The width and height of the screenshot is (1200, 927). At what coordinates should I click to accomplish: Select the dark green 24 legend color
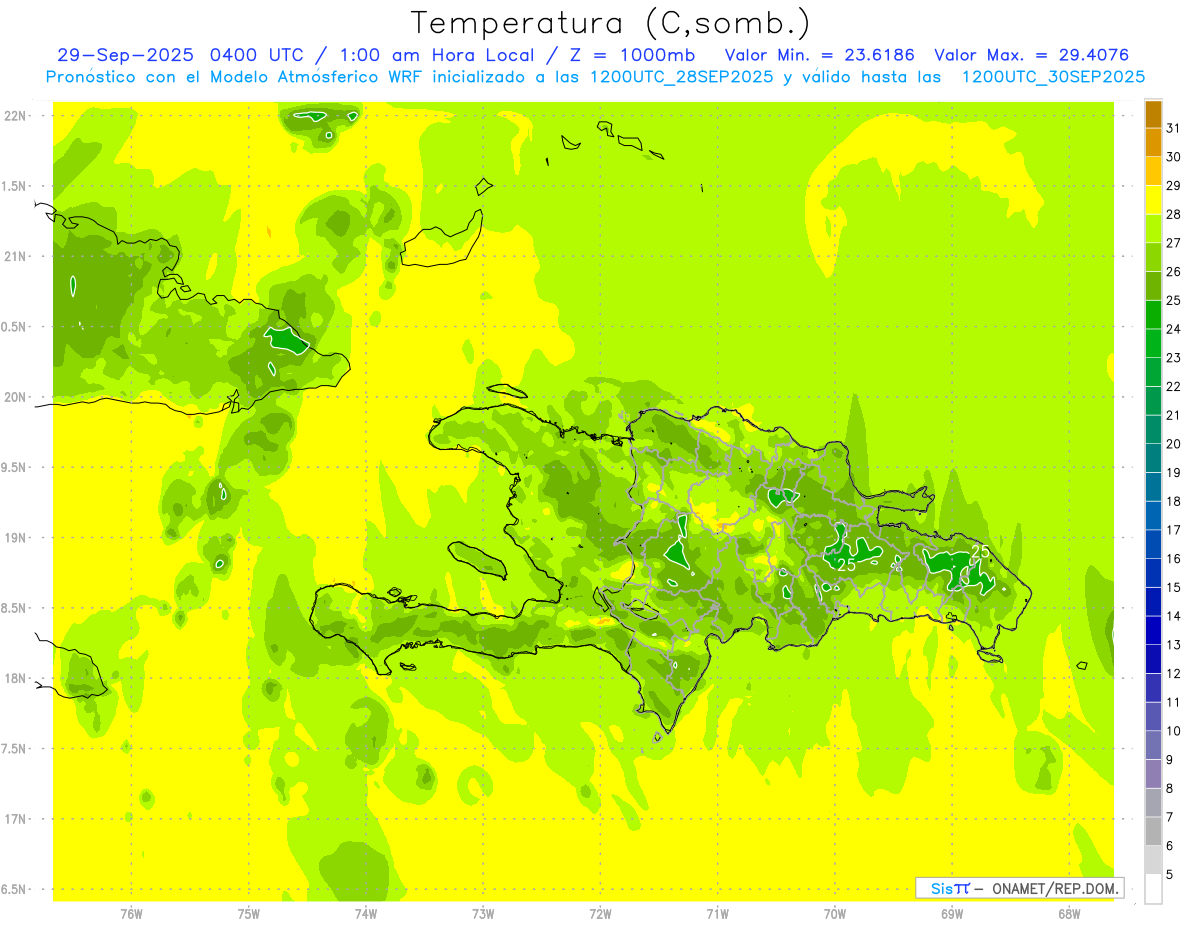1153,315
